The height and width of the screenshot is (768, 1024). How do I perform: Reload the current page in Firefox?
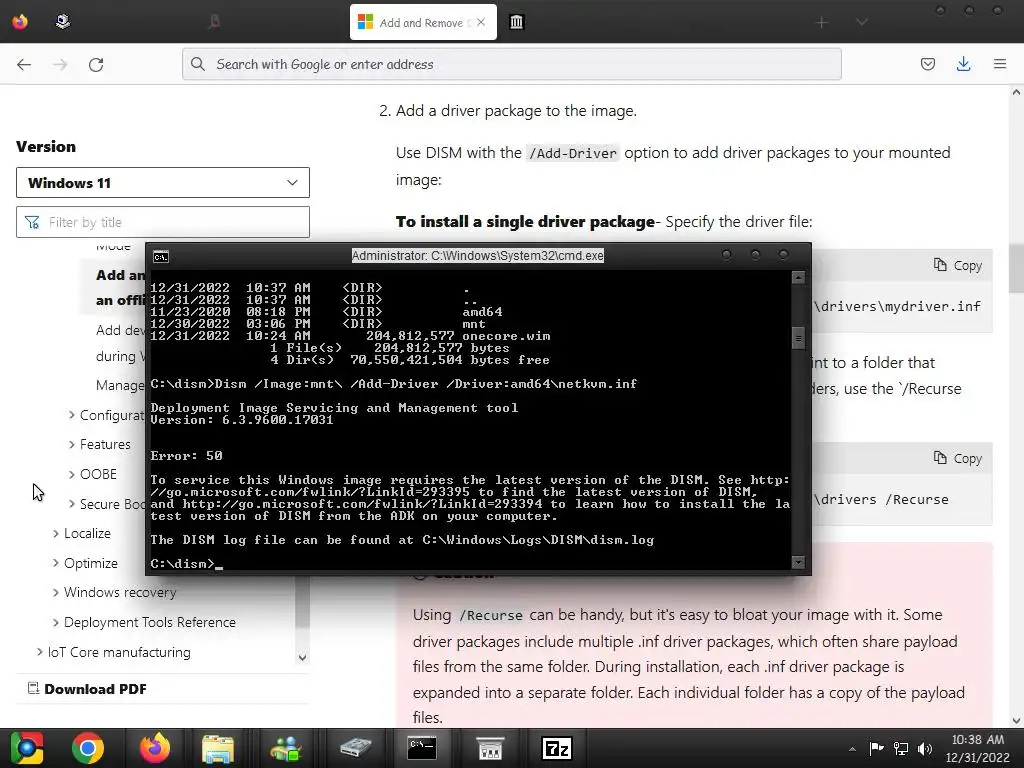[96, 64]
